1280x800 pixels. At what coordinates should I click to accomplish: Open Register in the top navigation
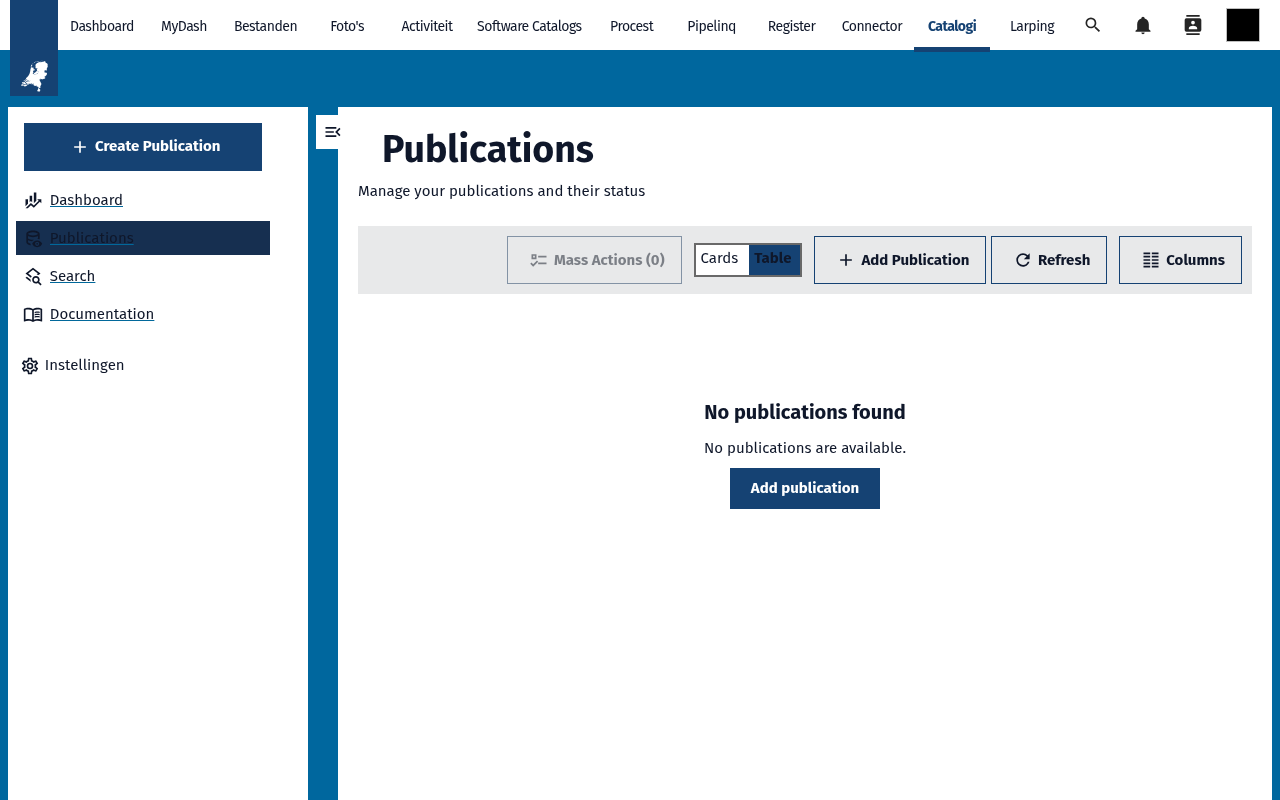click(792, 26)
